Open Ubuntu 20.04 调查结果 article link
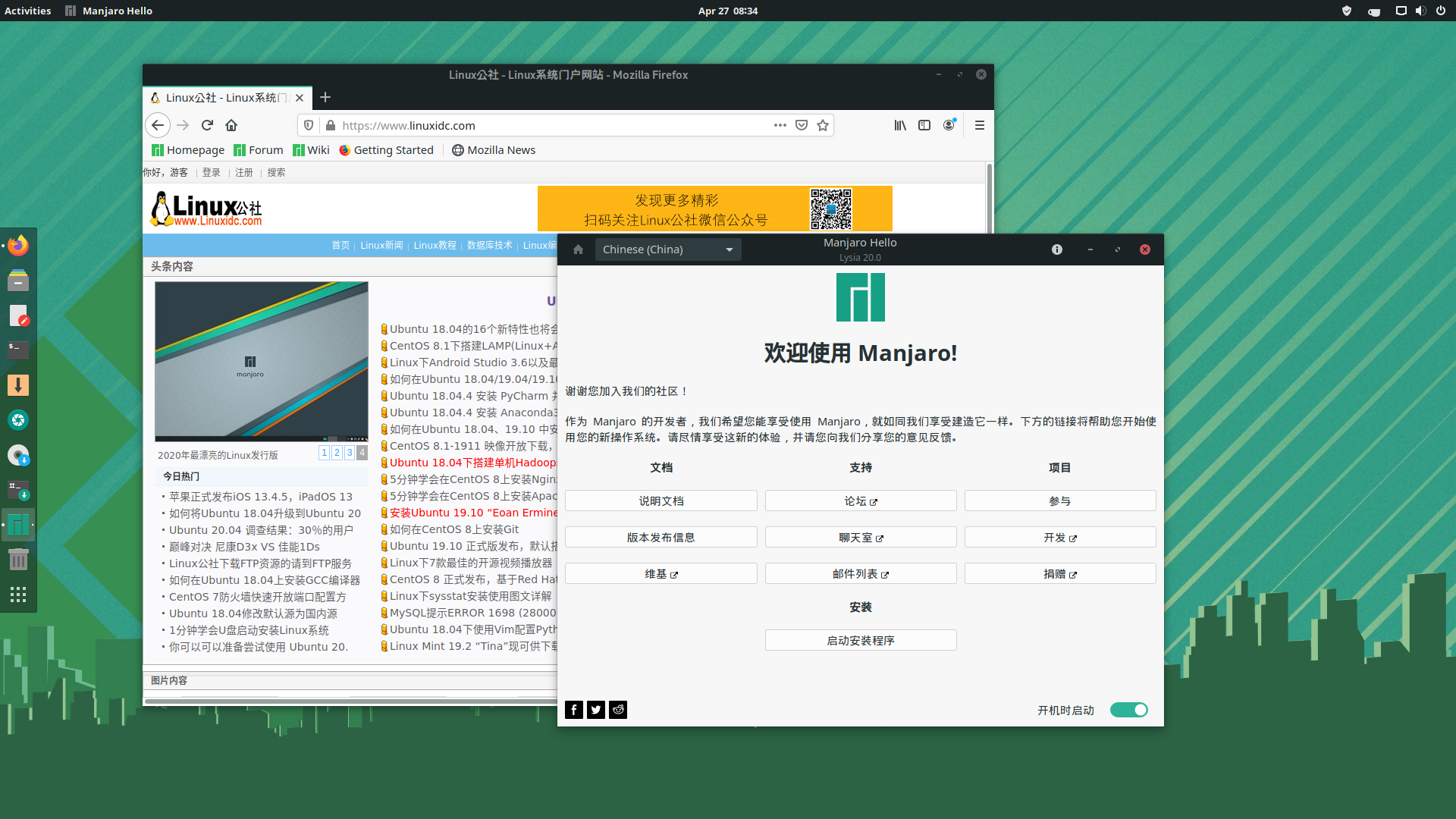This screenshot has width=1456, height=819. point(261,530)
